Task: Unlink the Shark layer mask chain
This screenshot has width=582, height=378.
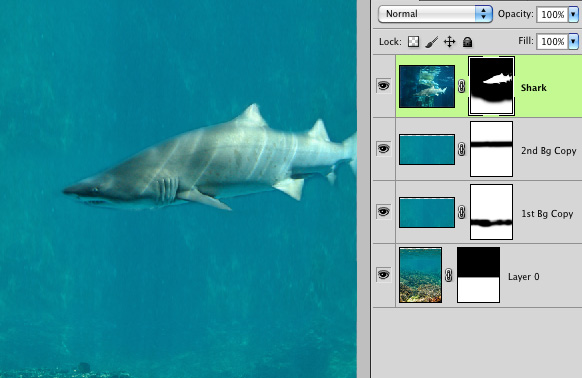Action: [x=461, y=87]
